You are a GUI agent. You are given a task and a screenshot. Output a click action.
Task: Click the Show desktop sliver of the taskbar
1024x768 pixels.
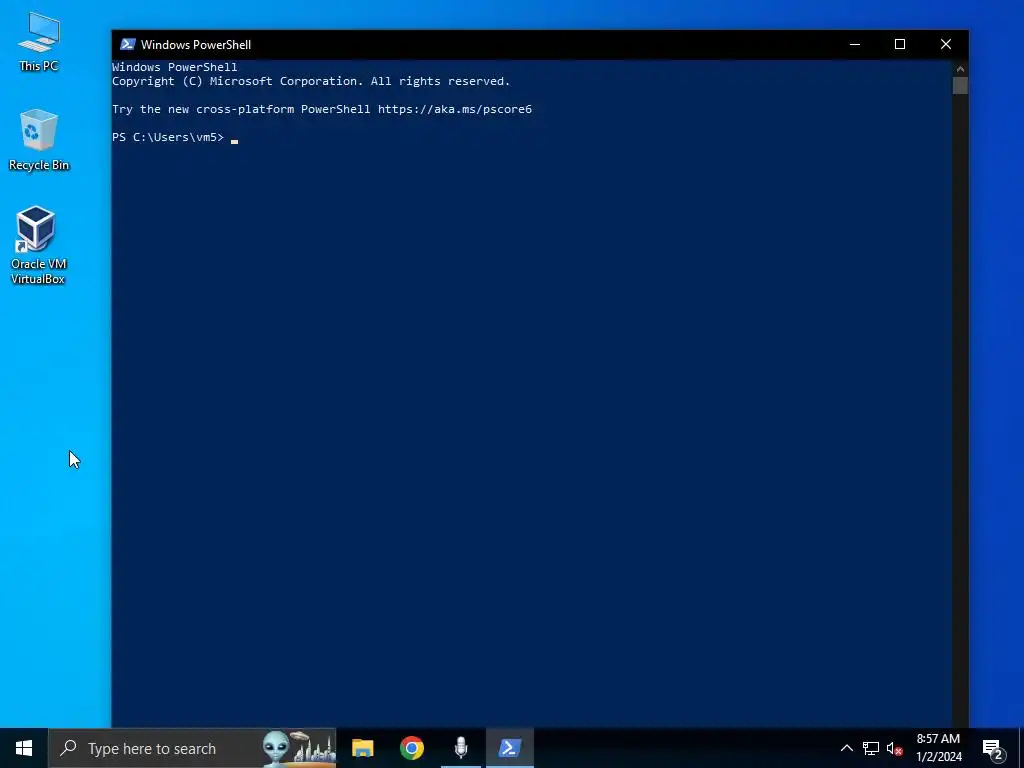click(x=1021, y=748)
